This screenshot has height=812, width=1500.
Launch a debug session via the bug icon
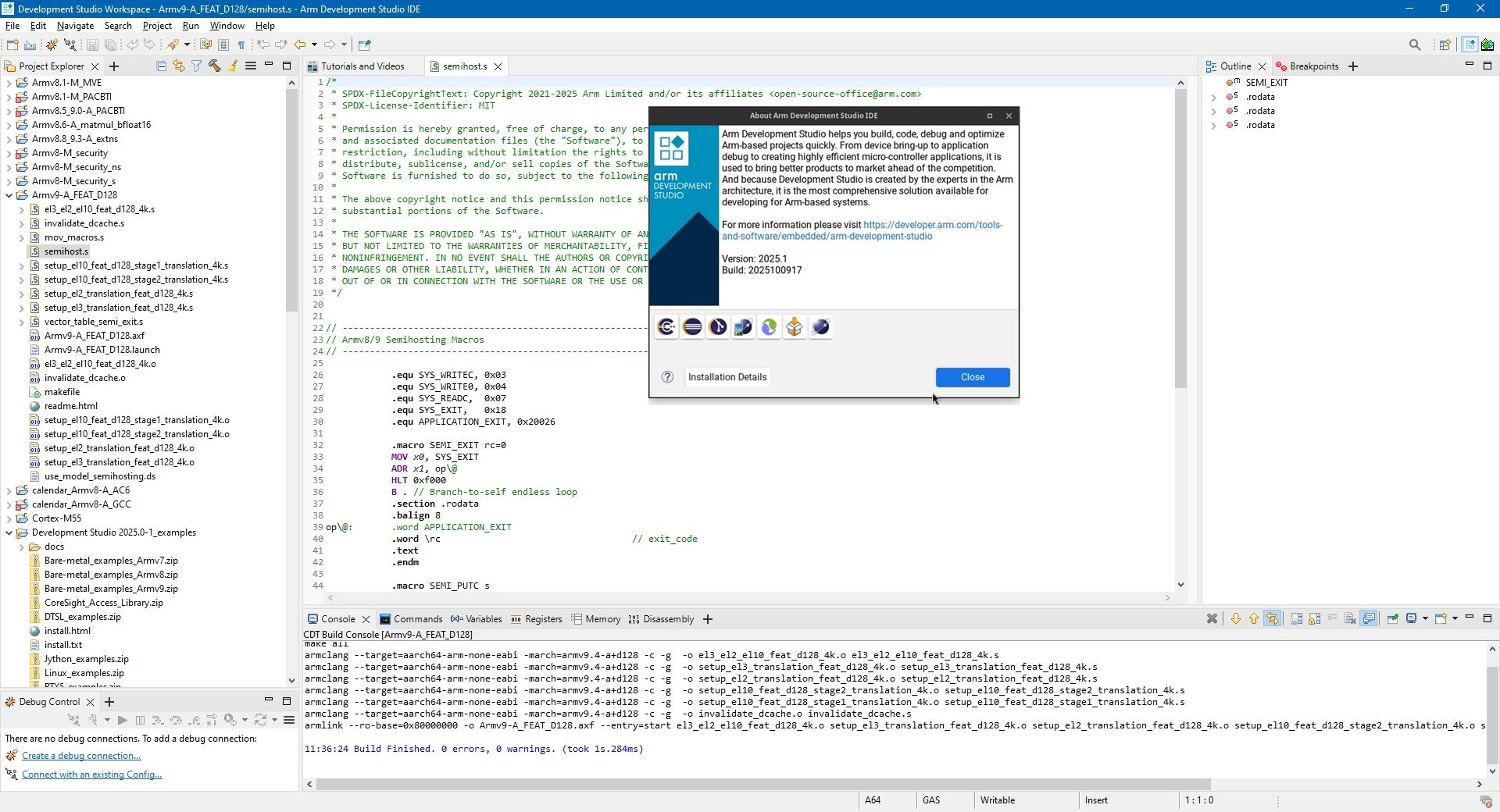coord(52,45)
